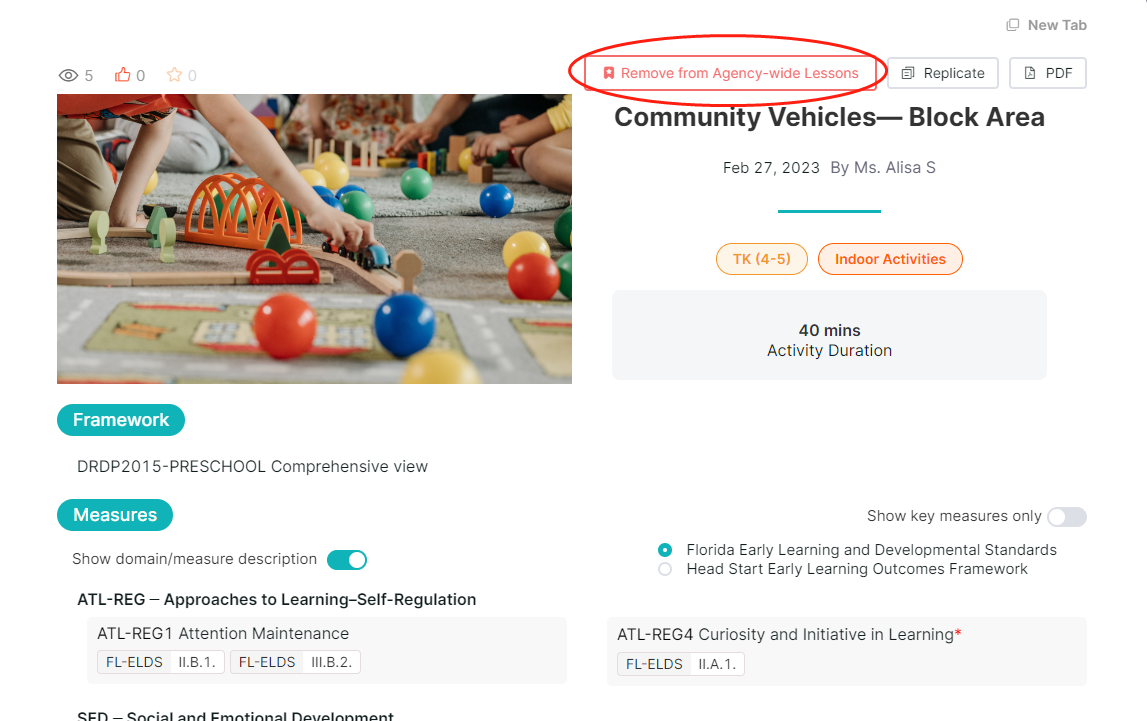Open the Framework section label
The height and width of the screenshot is (721, 1147).
[x=121, y=420]
